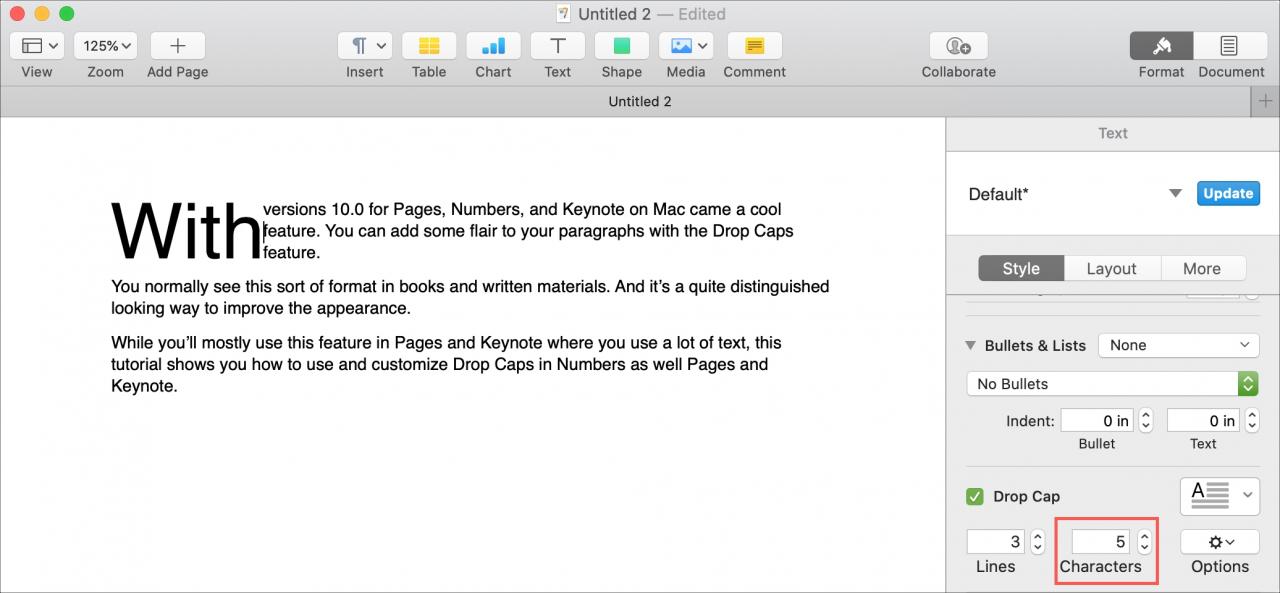
Task: Open the Drop Cap Options gear menu
Action: [x=1220, y=542]
